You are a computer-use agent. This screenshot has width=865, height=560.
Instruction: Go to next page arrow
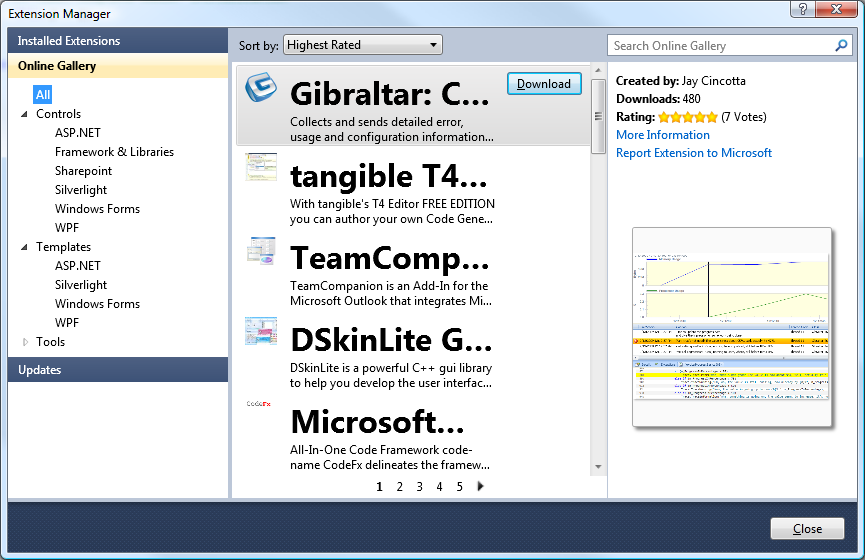(x=481, y=487)
